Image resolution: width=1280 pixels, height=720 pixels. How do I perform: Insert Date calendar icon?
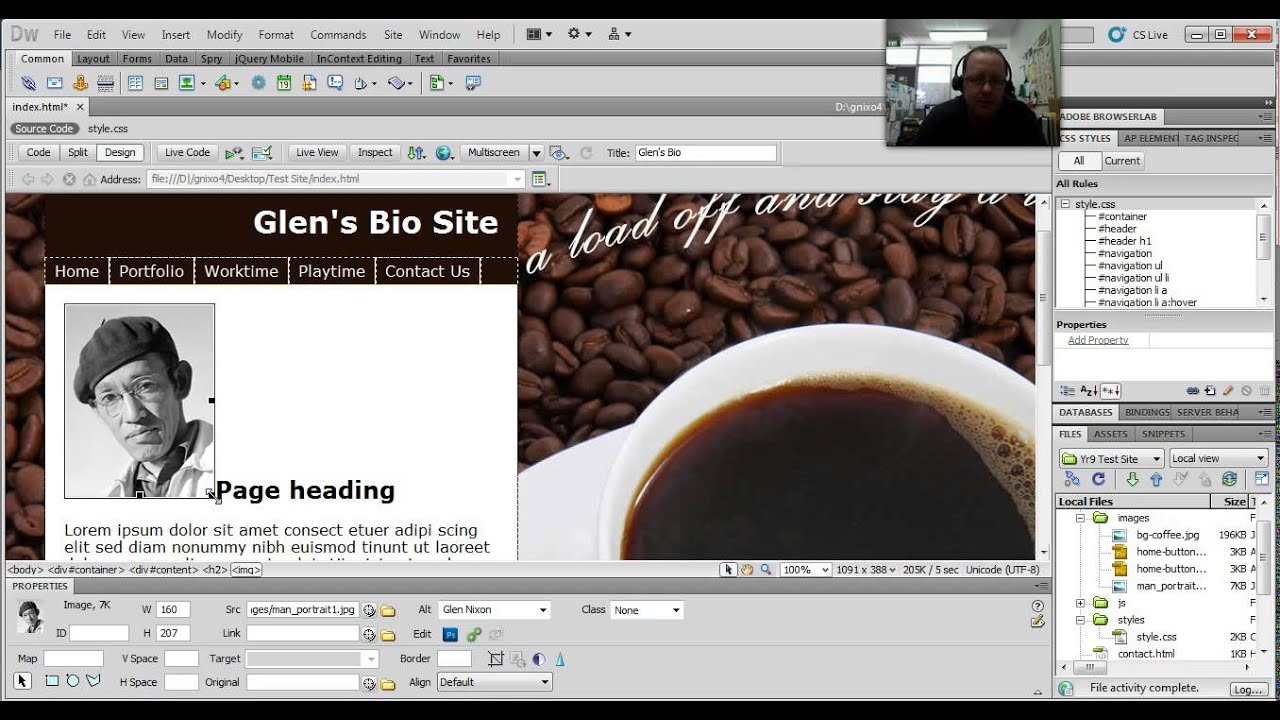[x=284, y=83]
